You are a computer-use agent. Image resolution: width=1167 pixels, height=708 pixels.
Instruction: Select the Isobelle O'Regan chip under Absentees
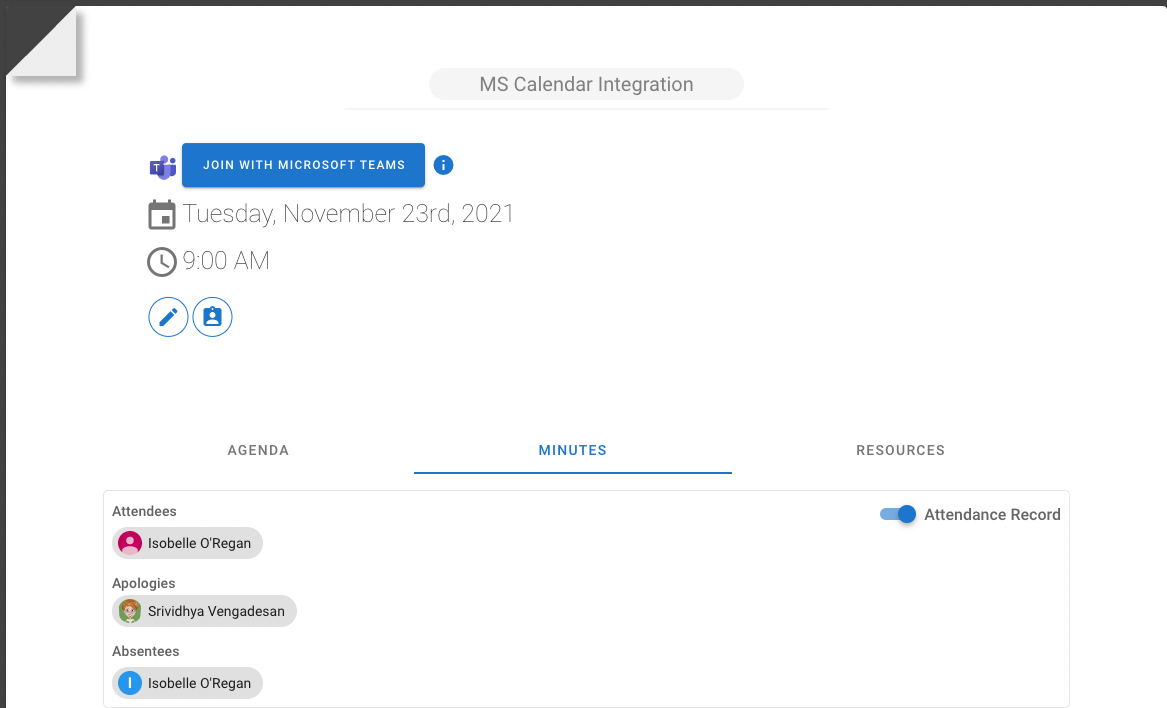pos(188,683)
